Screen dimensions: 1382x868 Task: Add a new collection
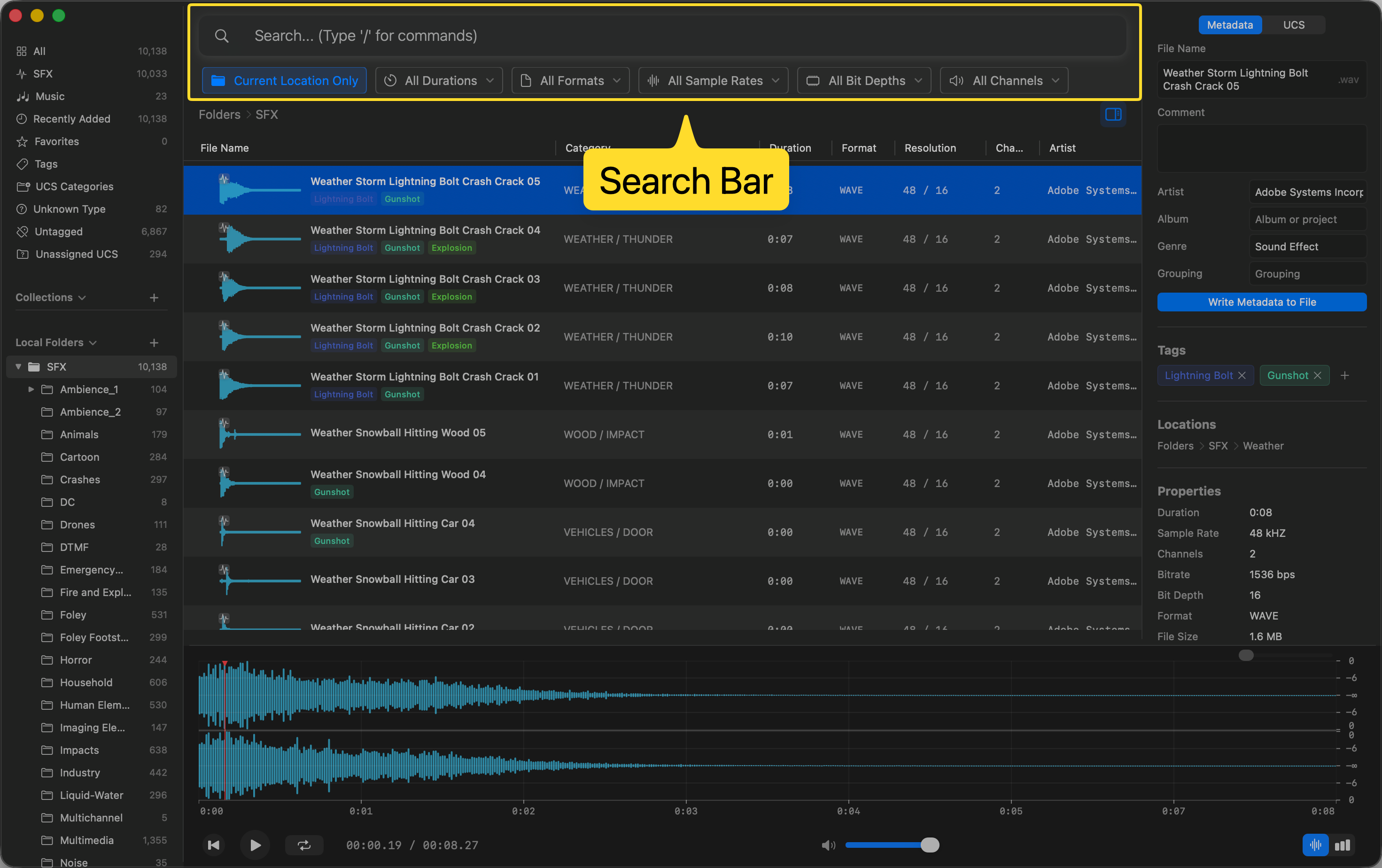pyautogui.click(x=154, y=297)
